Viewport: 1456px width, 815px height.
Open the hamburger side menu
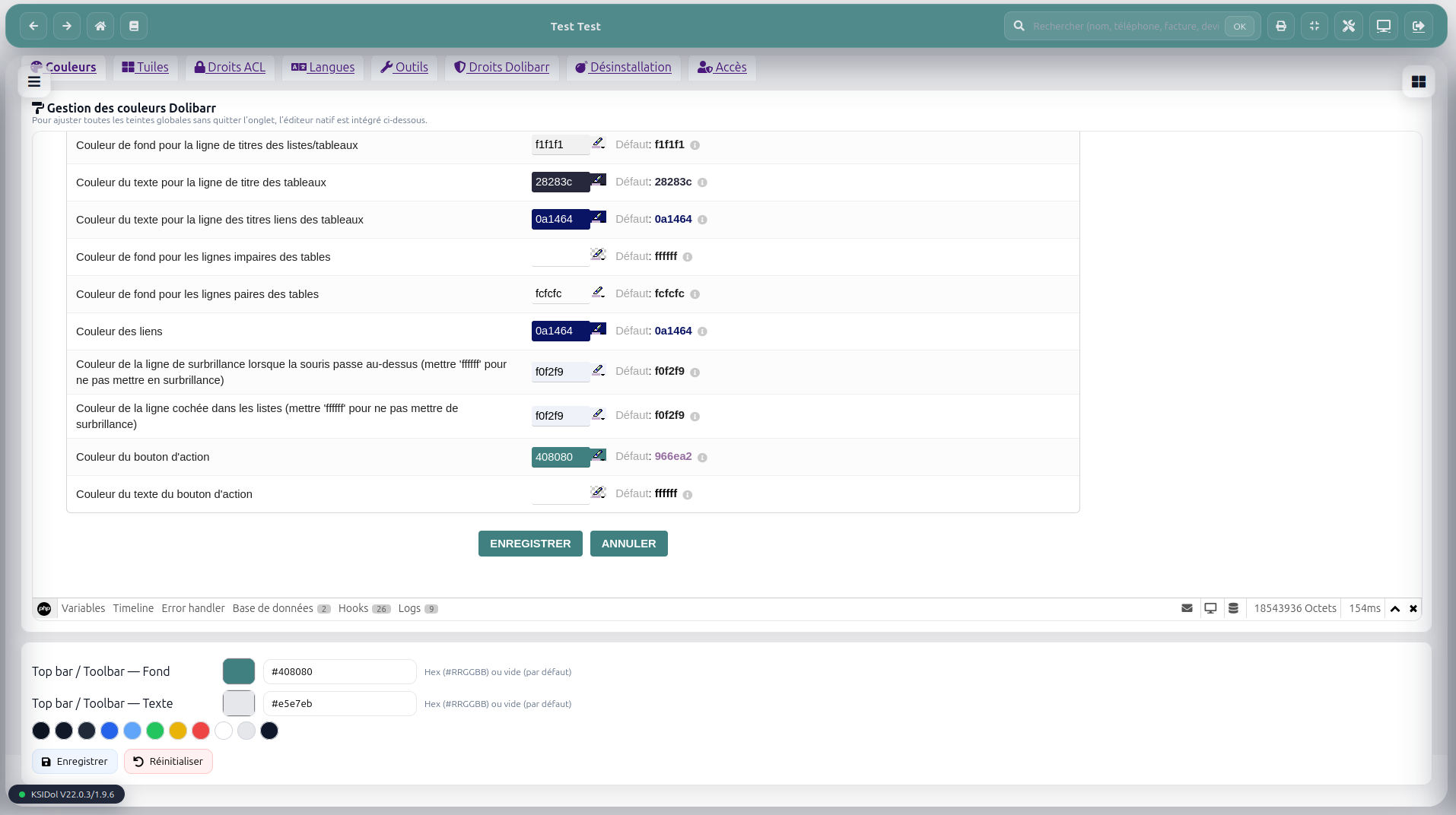click(34, 81)
